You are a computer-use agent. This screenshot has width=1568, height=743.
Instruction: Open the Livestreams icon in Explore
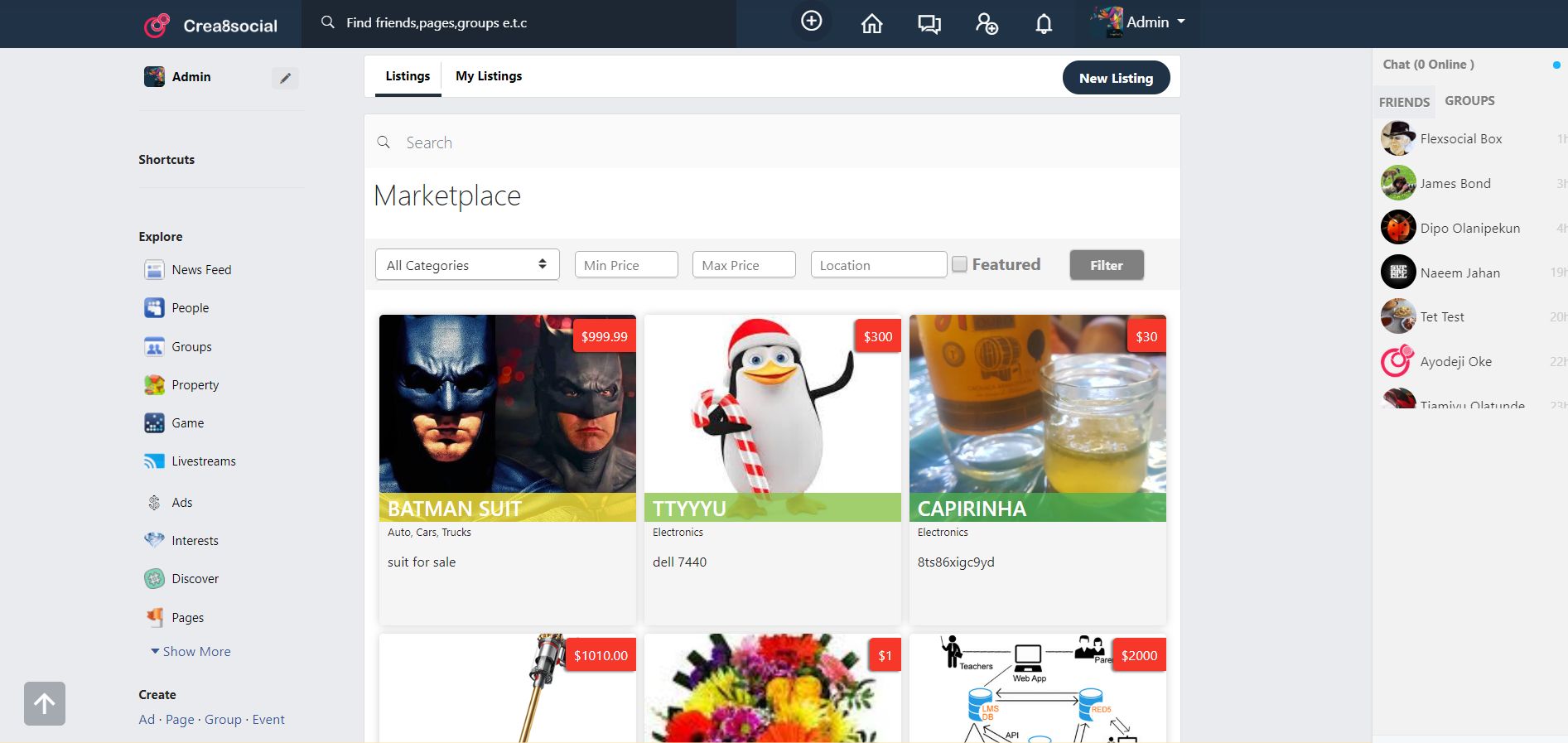coord(154,461)
